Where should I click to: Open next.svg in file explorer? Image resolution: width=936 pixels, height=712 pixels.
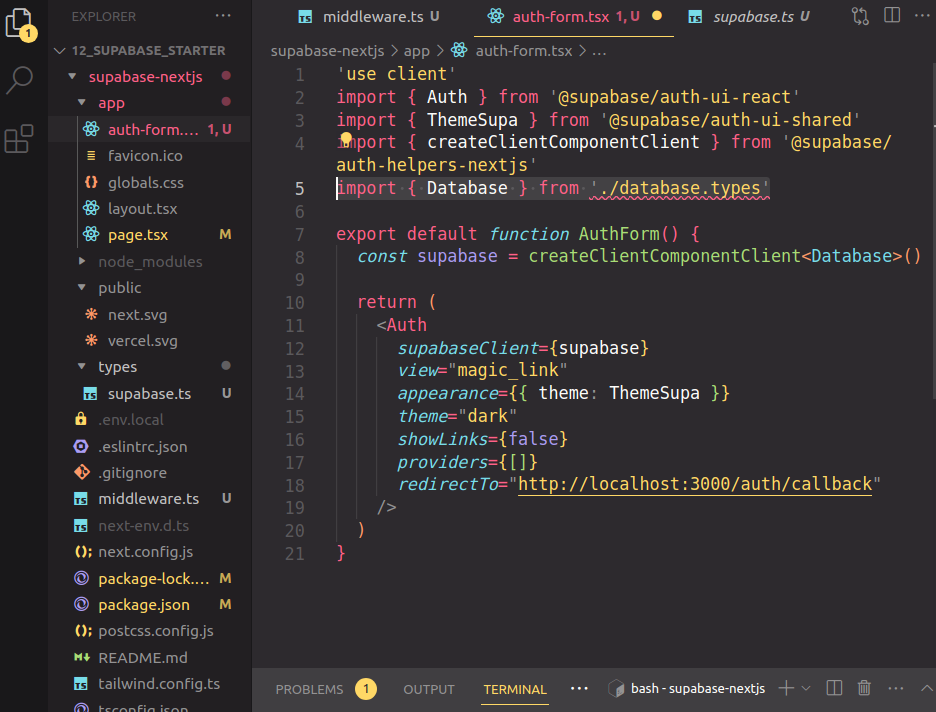tap(149, 314)
